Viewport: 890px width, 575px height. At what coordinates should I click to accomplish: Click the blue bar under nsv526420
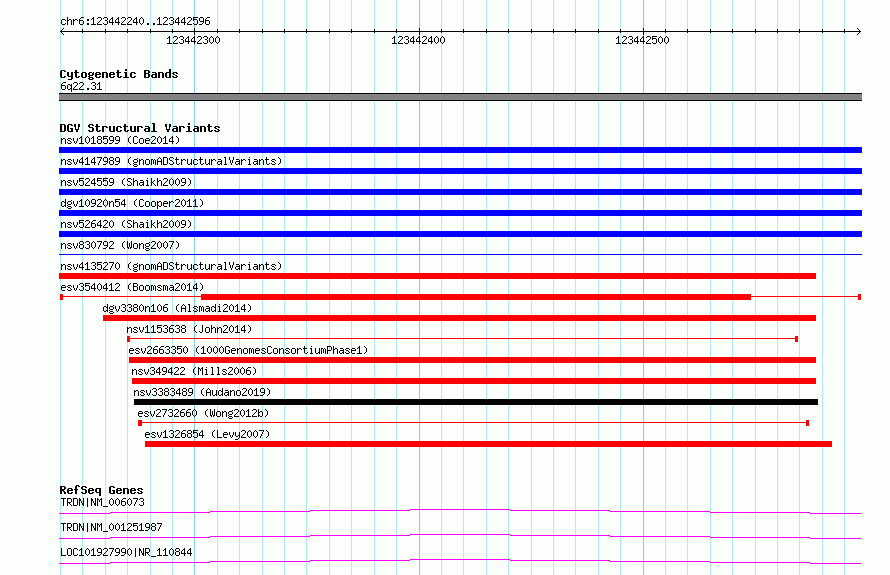click(x=460, y=234)
